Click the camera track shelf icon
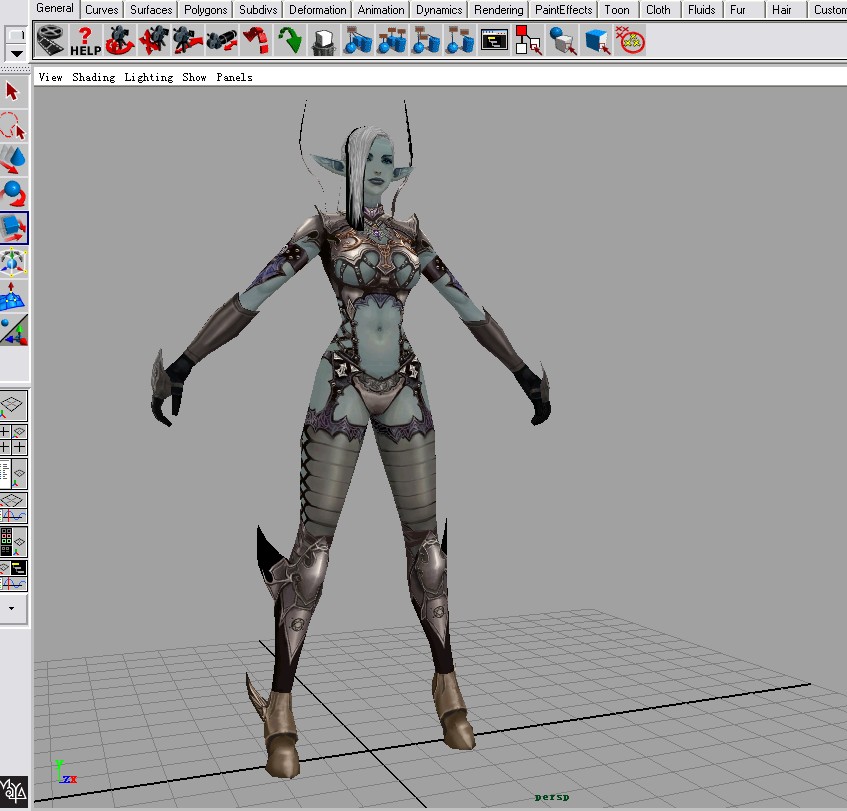847x811 pixels. [153, 41]
